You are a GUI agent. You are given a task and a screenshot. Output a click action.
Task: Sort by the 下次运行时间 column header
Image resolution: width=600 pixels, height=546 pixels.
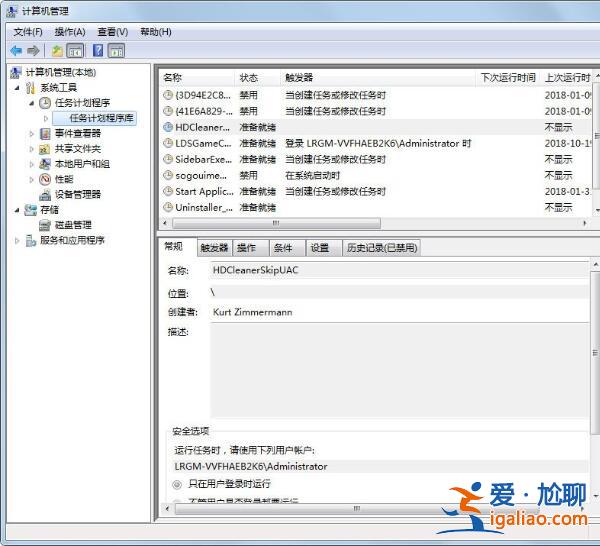click(508, 78)
